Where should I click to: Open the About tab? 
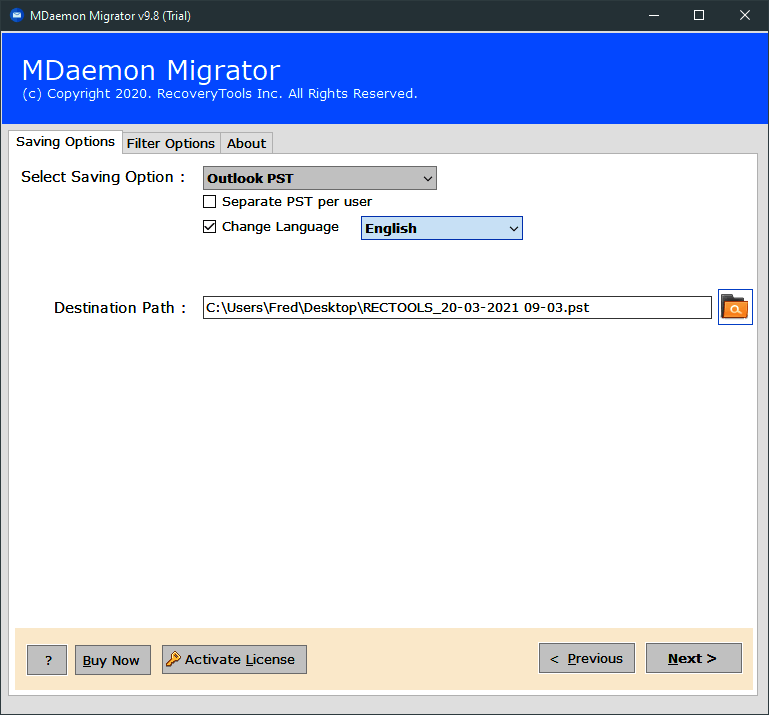click(x=246, y=143)
